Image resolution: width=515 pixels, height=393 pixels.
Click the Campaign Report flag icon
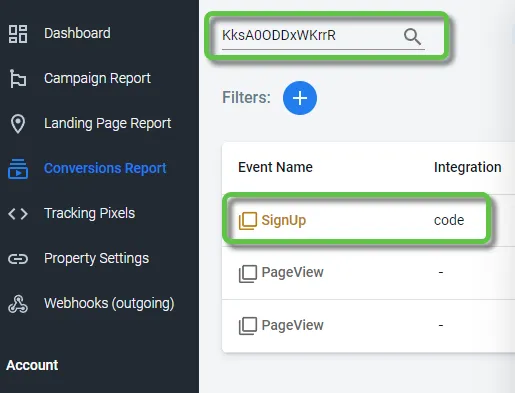[x=18, y=79]
